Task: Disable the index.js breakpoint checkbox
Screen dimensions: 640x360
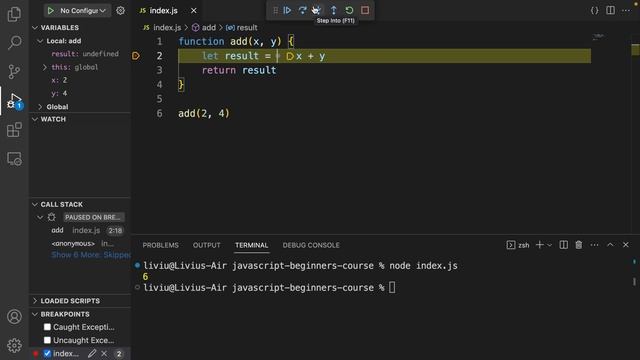Action: point(47,353)
